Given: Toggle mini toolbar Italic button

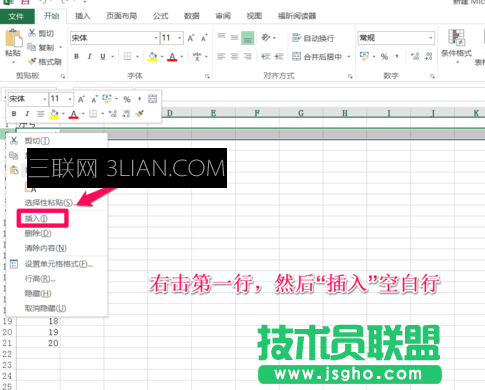Looking at the screenshot, I should tap(27, 114).
